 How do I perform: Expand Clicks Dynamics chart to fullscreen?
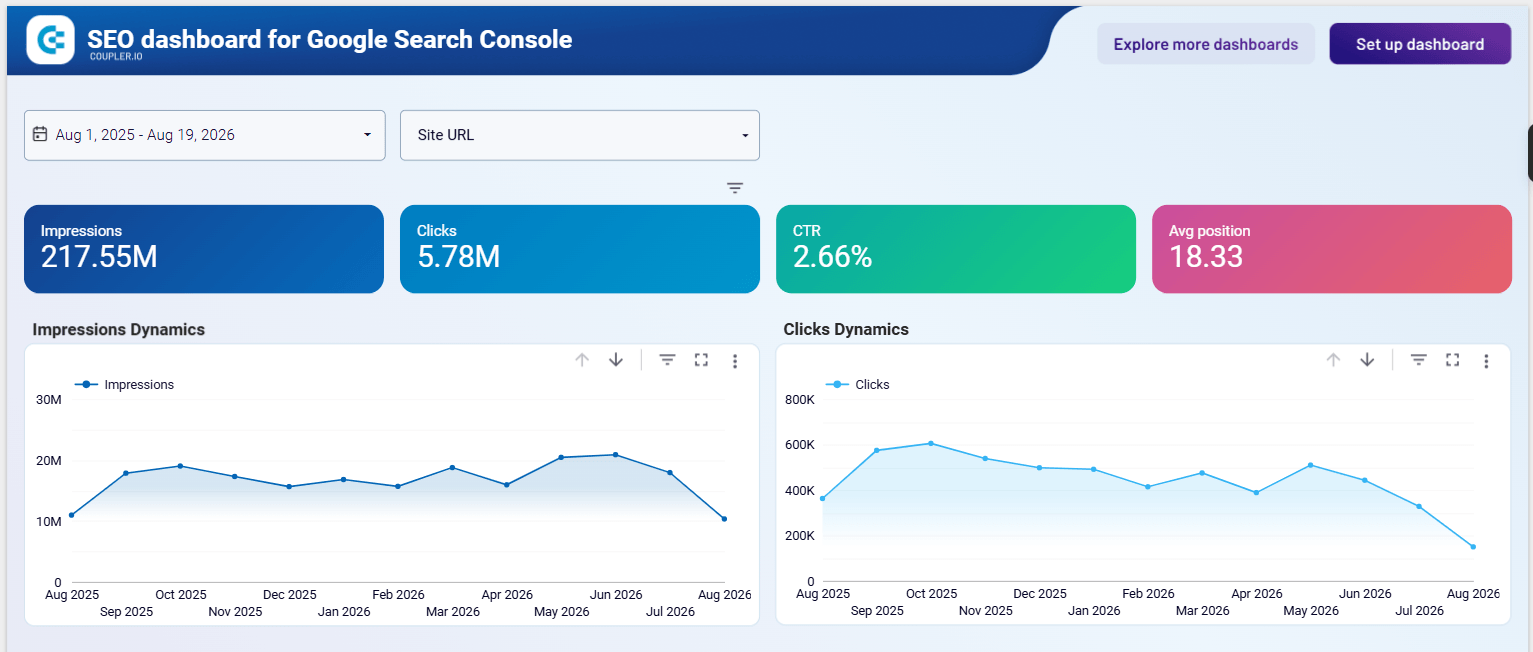1452,360
